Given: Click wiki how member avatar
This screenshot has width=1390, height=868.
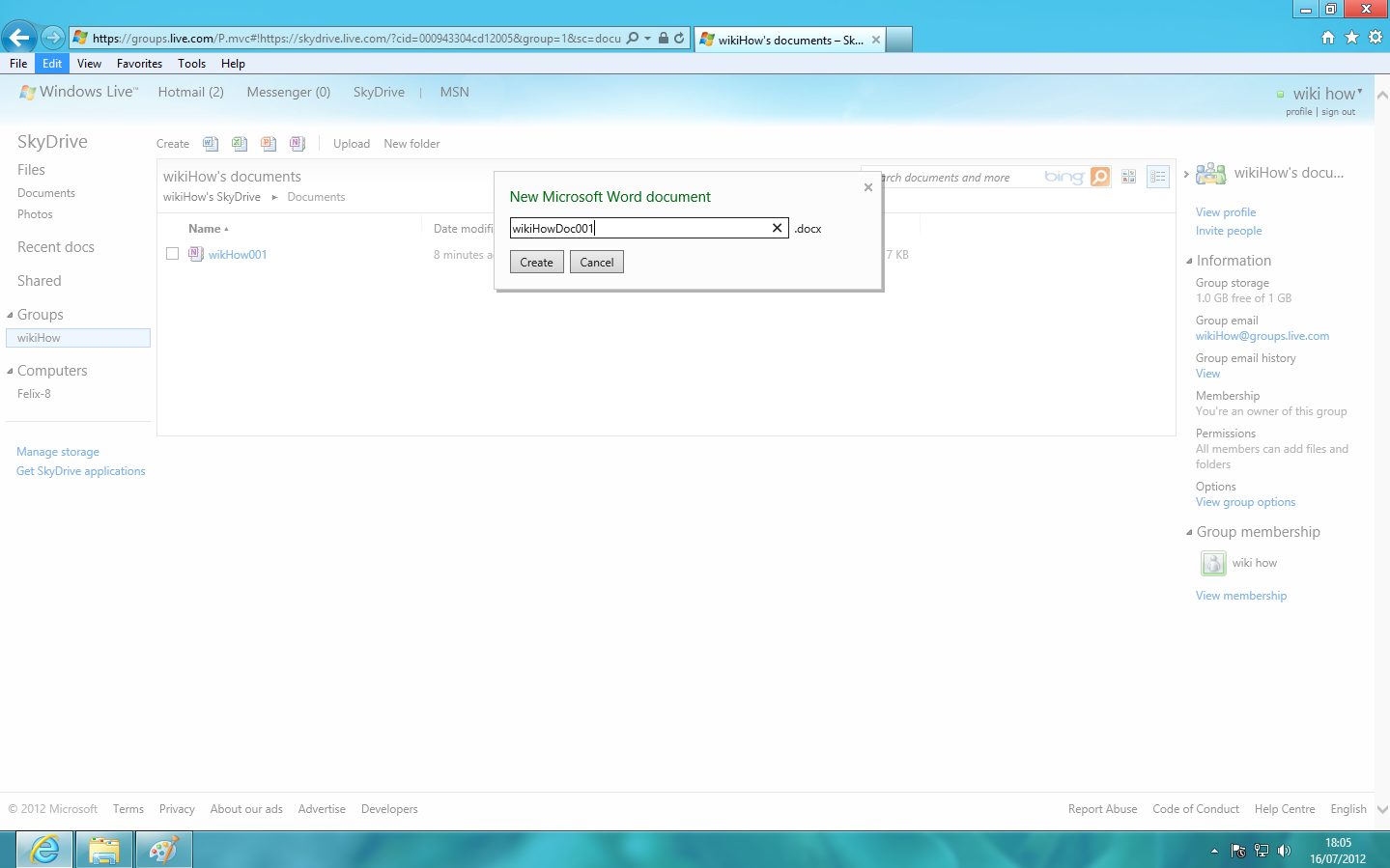Looking at the screenshot, I should [1213, 563].
